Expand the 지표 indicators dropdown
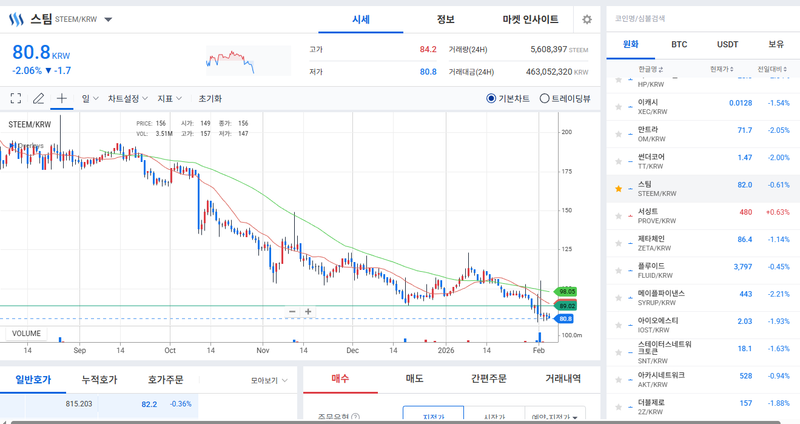Viewport: 800px width, 424px height. coord(169,99)
